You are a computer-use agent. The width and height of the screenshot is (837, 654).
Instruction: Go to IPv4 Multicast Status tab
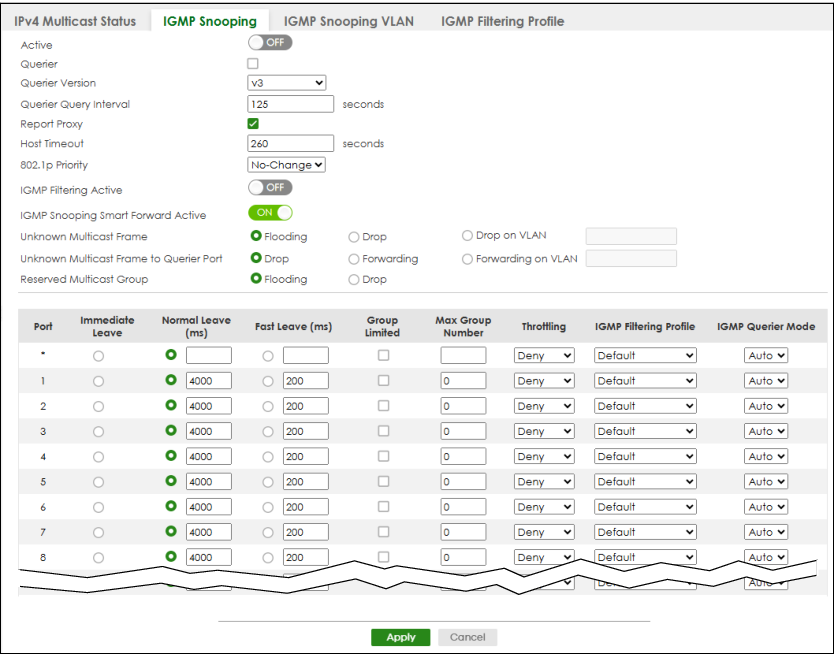click(x=75, y=21)
